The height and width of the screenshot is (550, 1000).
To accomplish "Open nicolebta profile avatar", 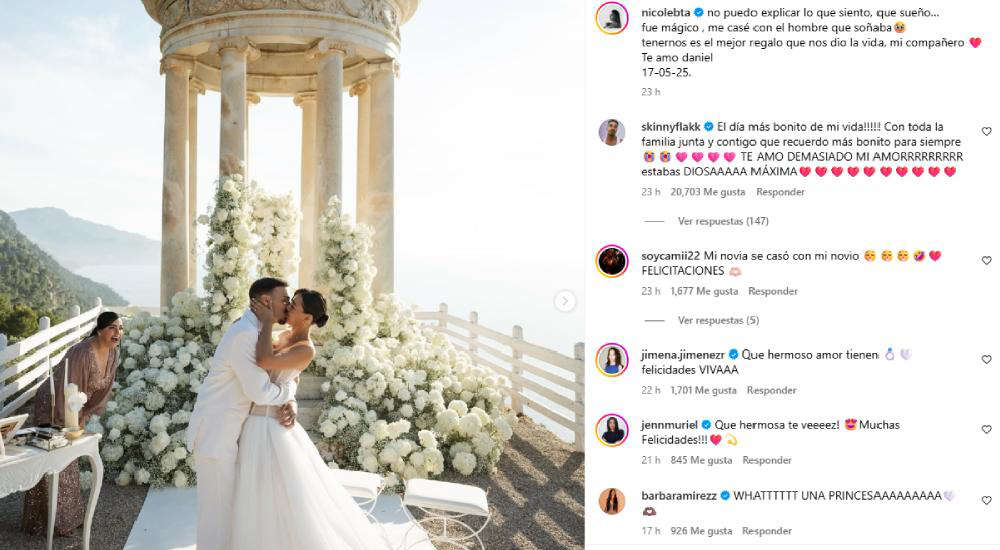I will click(612, 19).
